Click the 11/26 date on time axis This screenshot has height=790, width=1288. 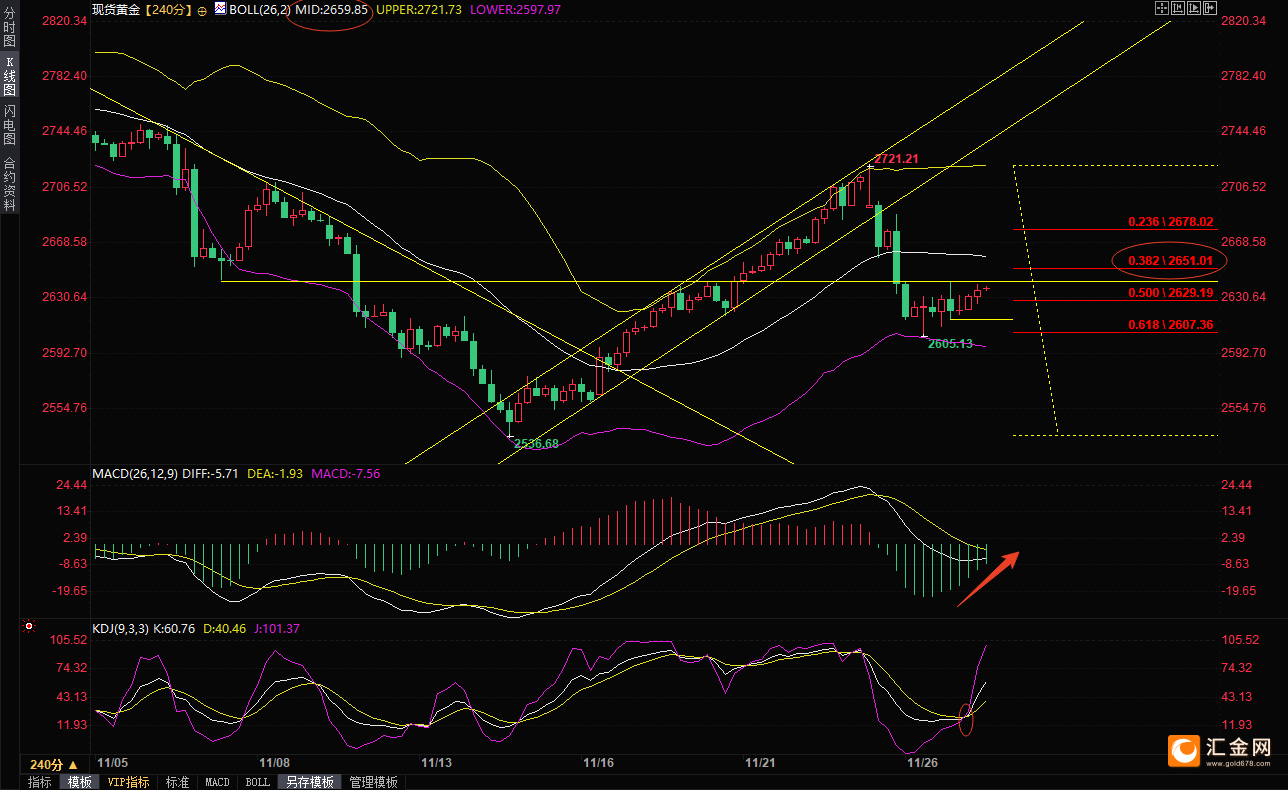922,762
